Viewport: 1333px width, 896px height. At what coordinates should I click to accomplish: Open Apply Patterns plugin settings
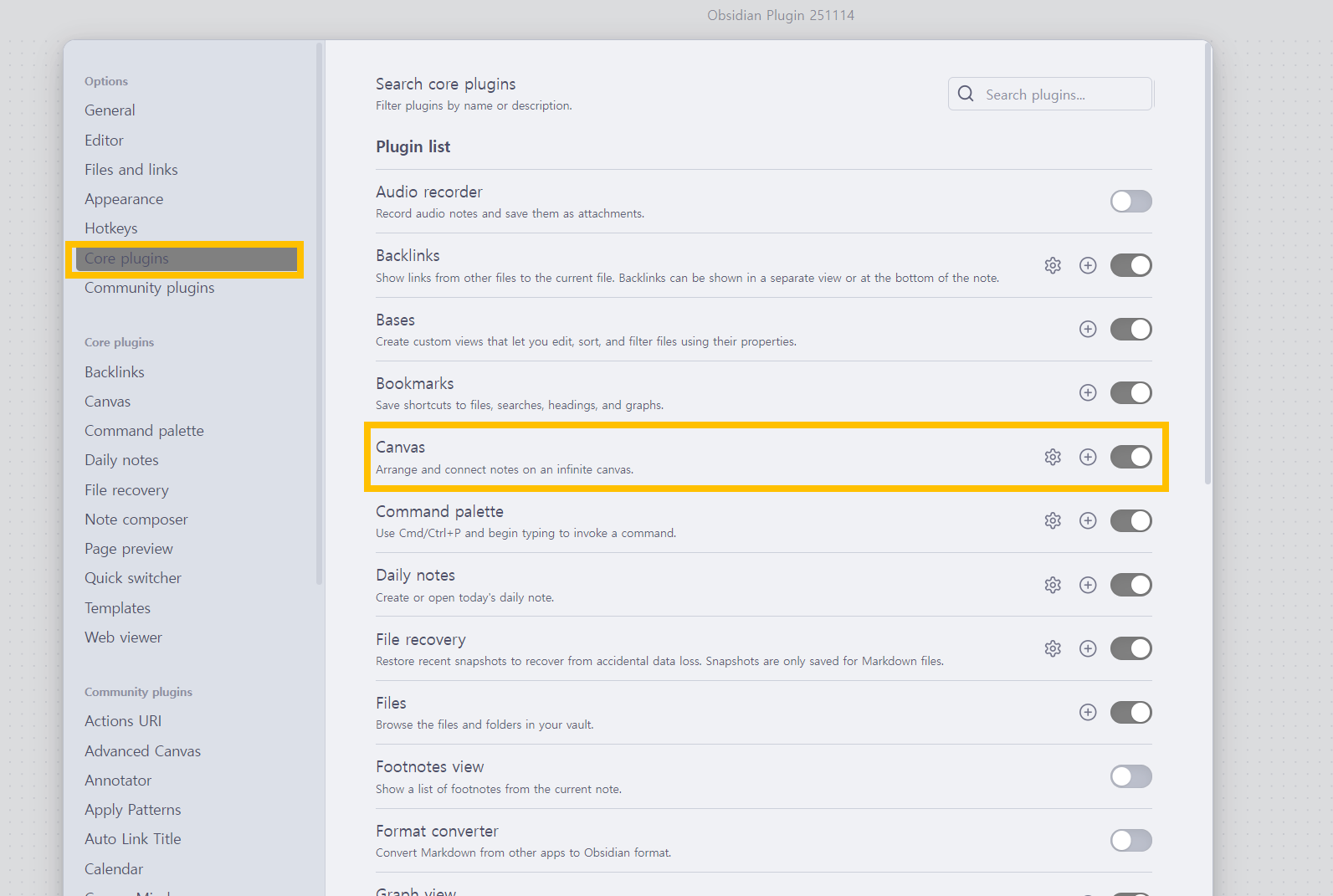pyautogui.click(x=133, y=810)
